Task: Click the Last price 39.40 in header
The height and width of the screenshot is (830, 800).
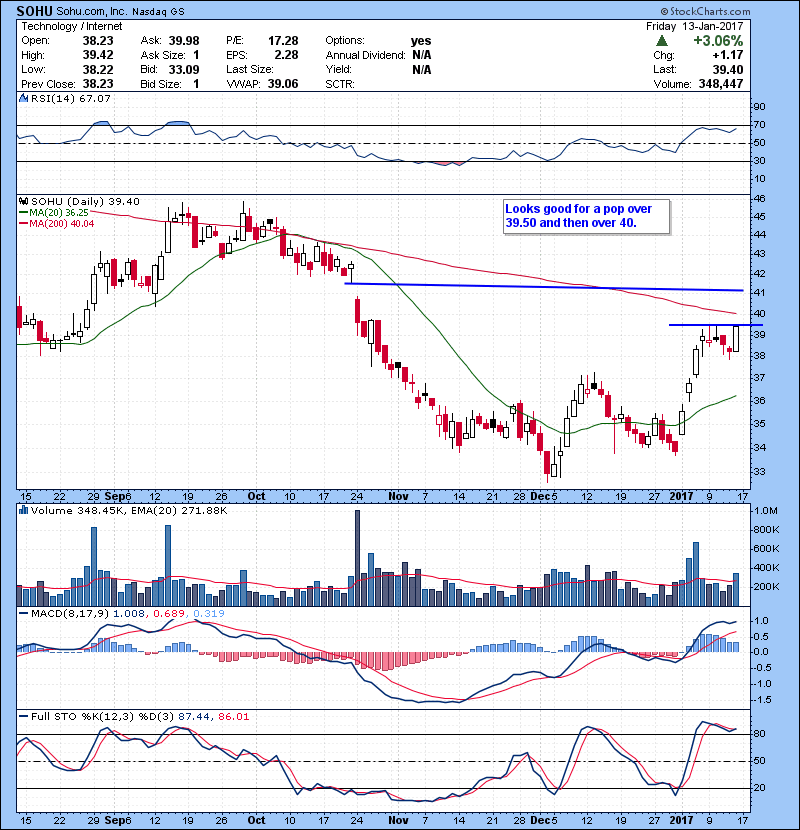Action: tap(727, 69)
